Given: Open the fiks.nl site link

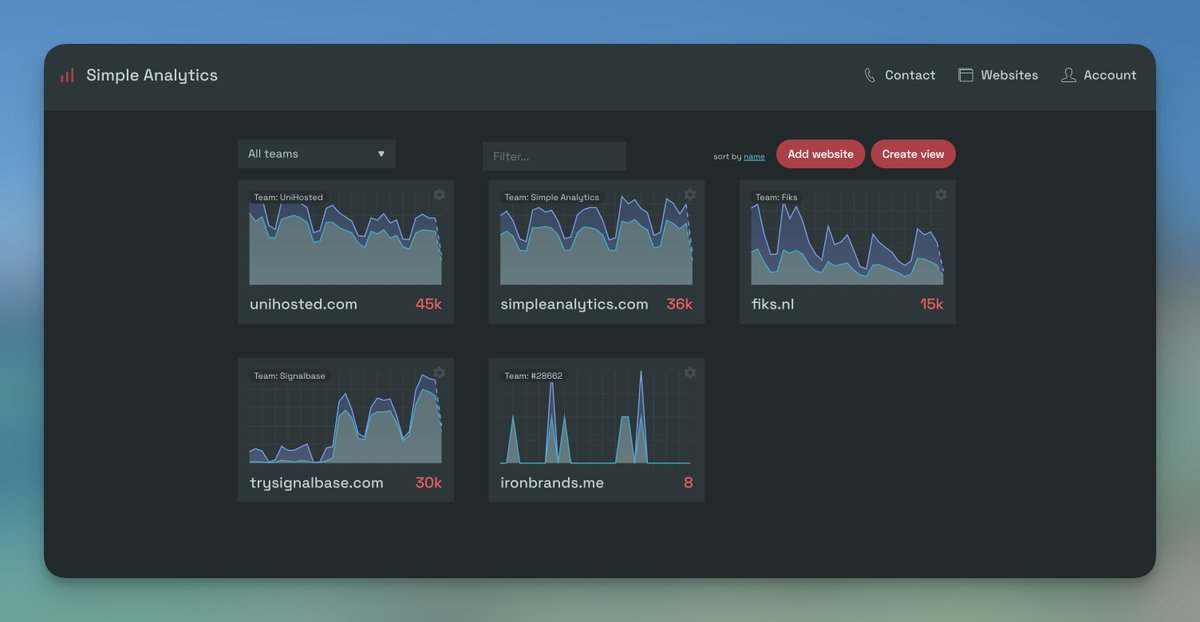Looking at the screenshot, I should [773, 304].
